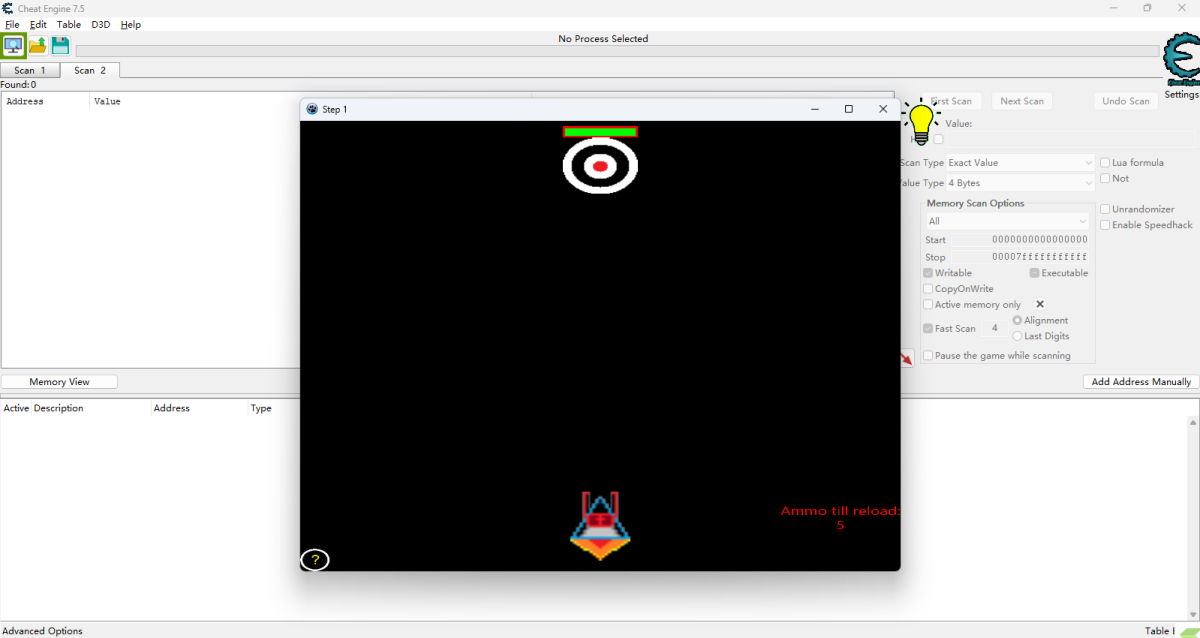The image size is (1200, 638).
Task: Click the red arrow add-to-list icon
Action: 907,358
